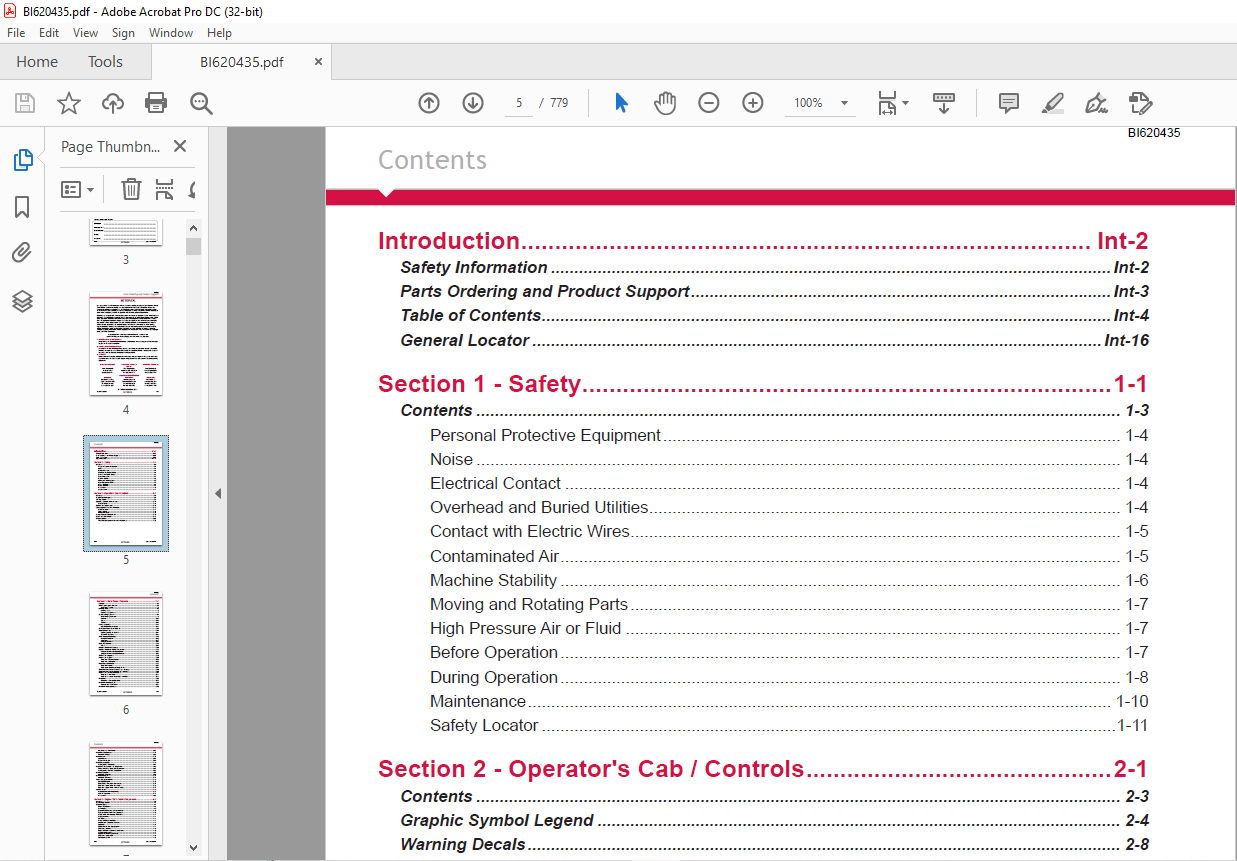Select page 4 thumbnail
Viewport: 1237px width, 861px height.
click(x=126, y=344)
